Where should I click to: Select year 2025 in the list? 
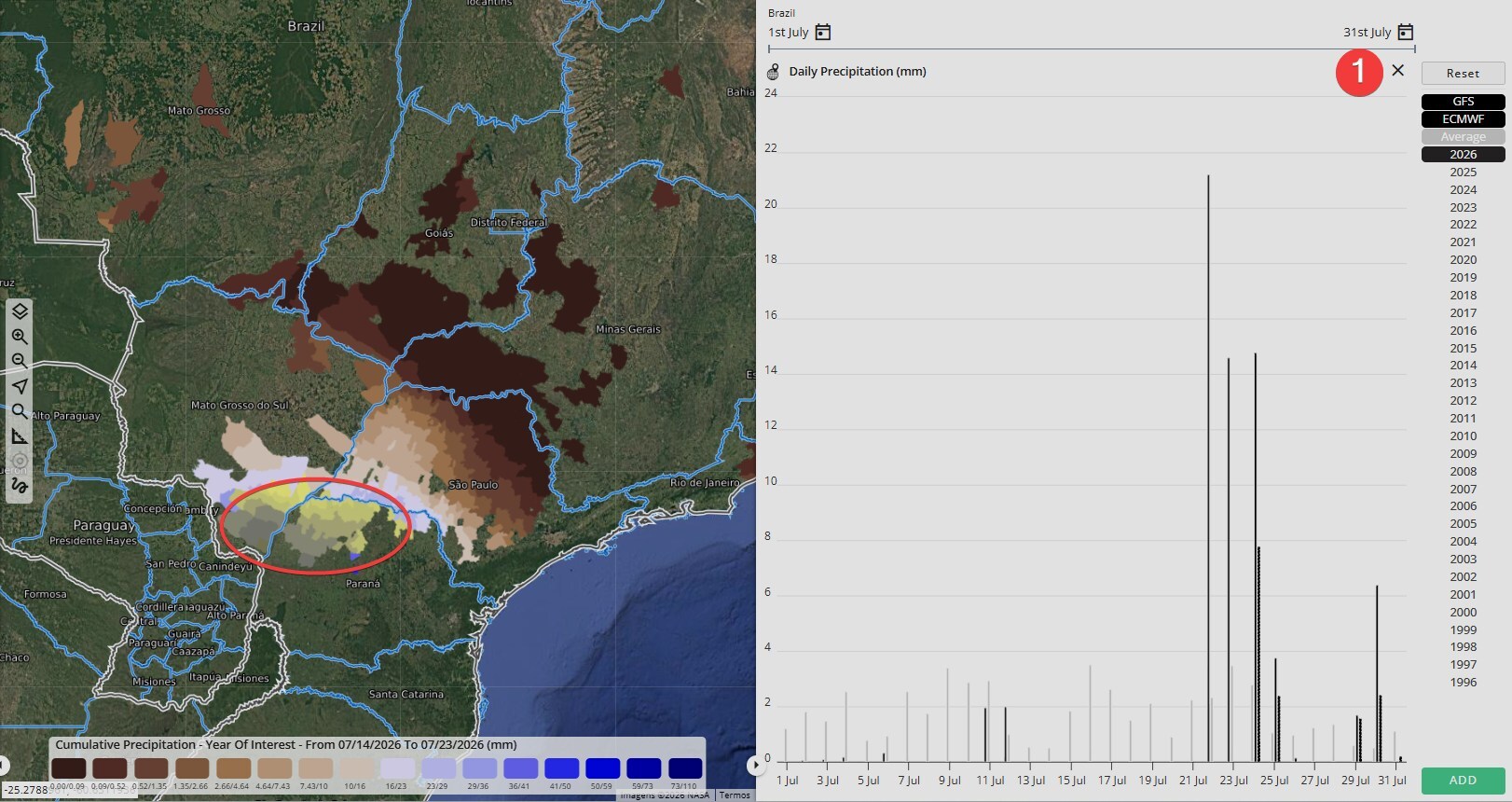click(x=1463, y=173)
